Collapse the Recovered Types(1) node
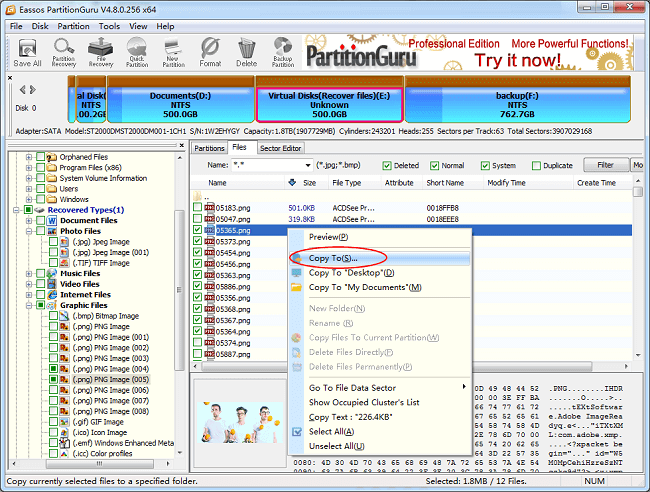 pos(16,210)
